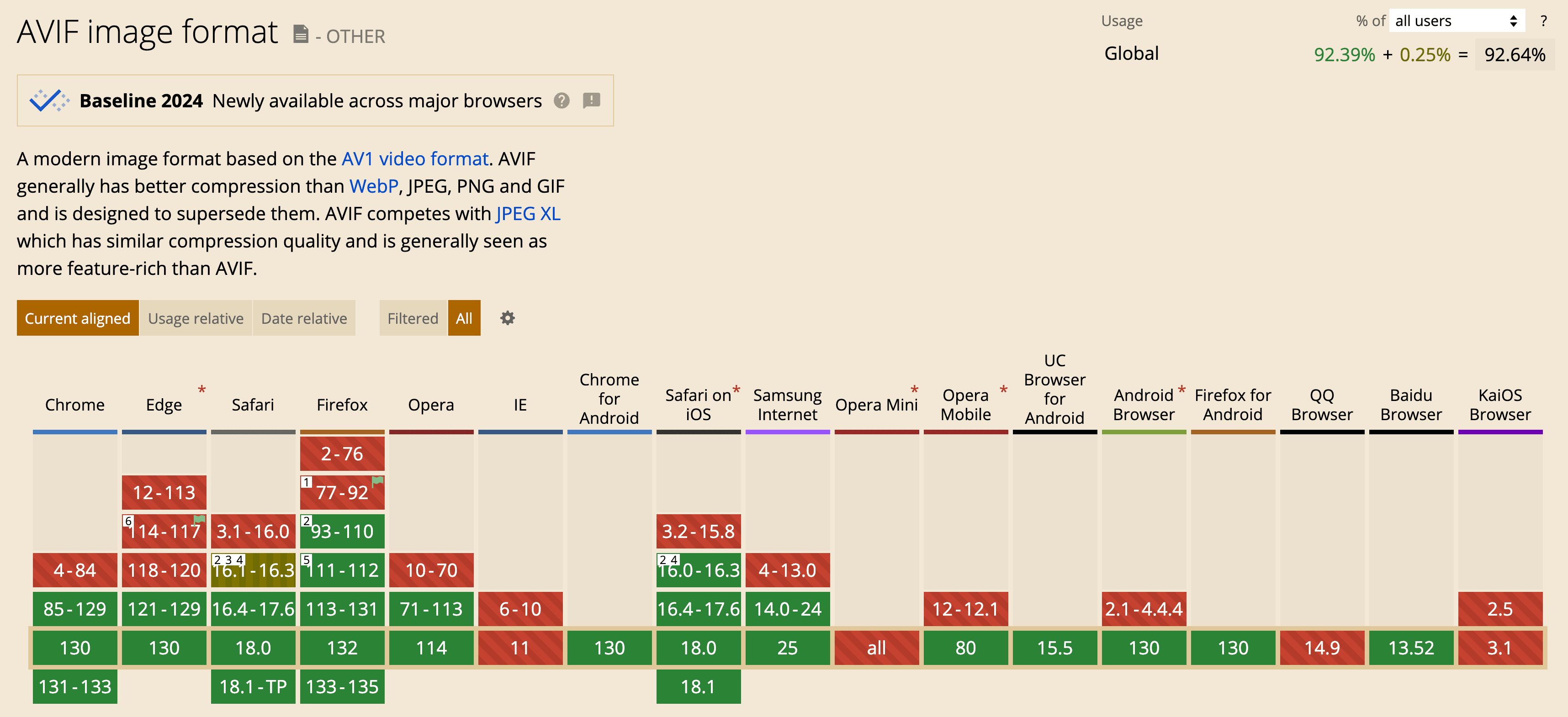This screenshot has width=1568, height=717.
Task: Click the usage help question mark
Action: click(x=1543, y=21)
